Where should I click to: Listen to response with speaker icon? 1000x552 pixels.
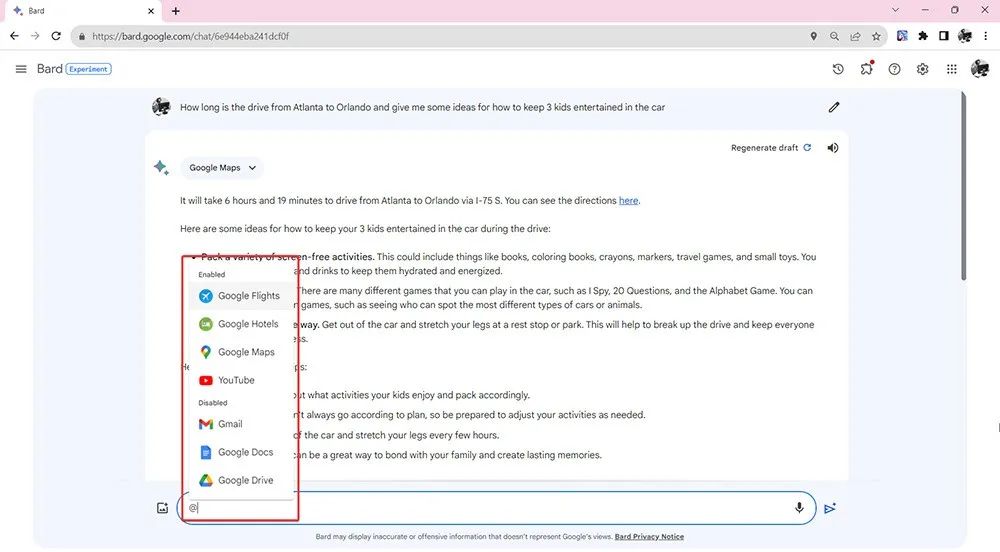(x=833, y=148)
